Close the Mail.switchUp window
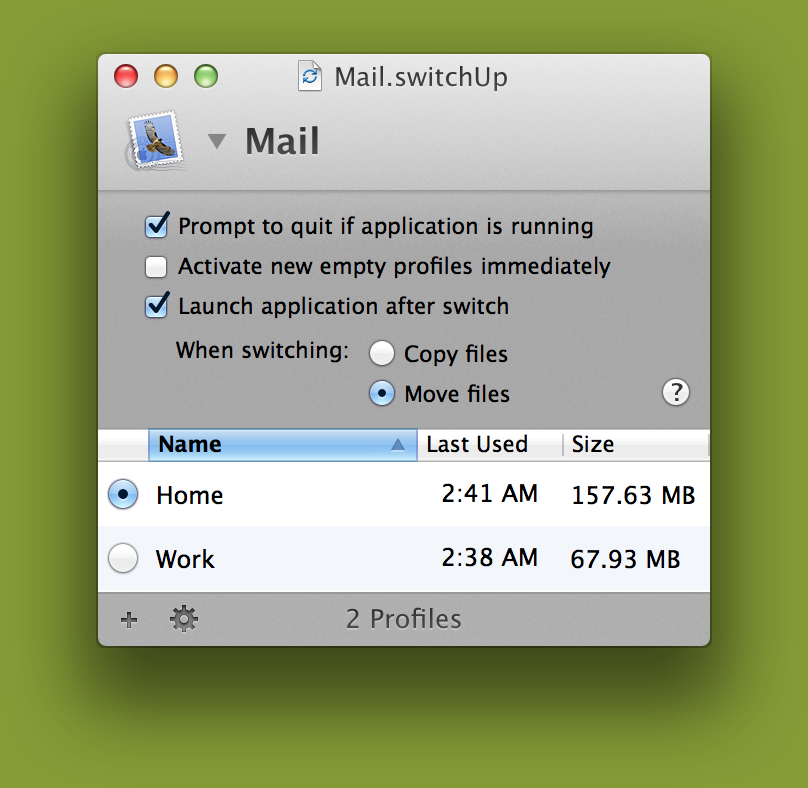This screenshot has height=788, width=808. click(126, 77)
